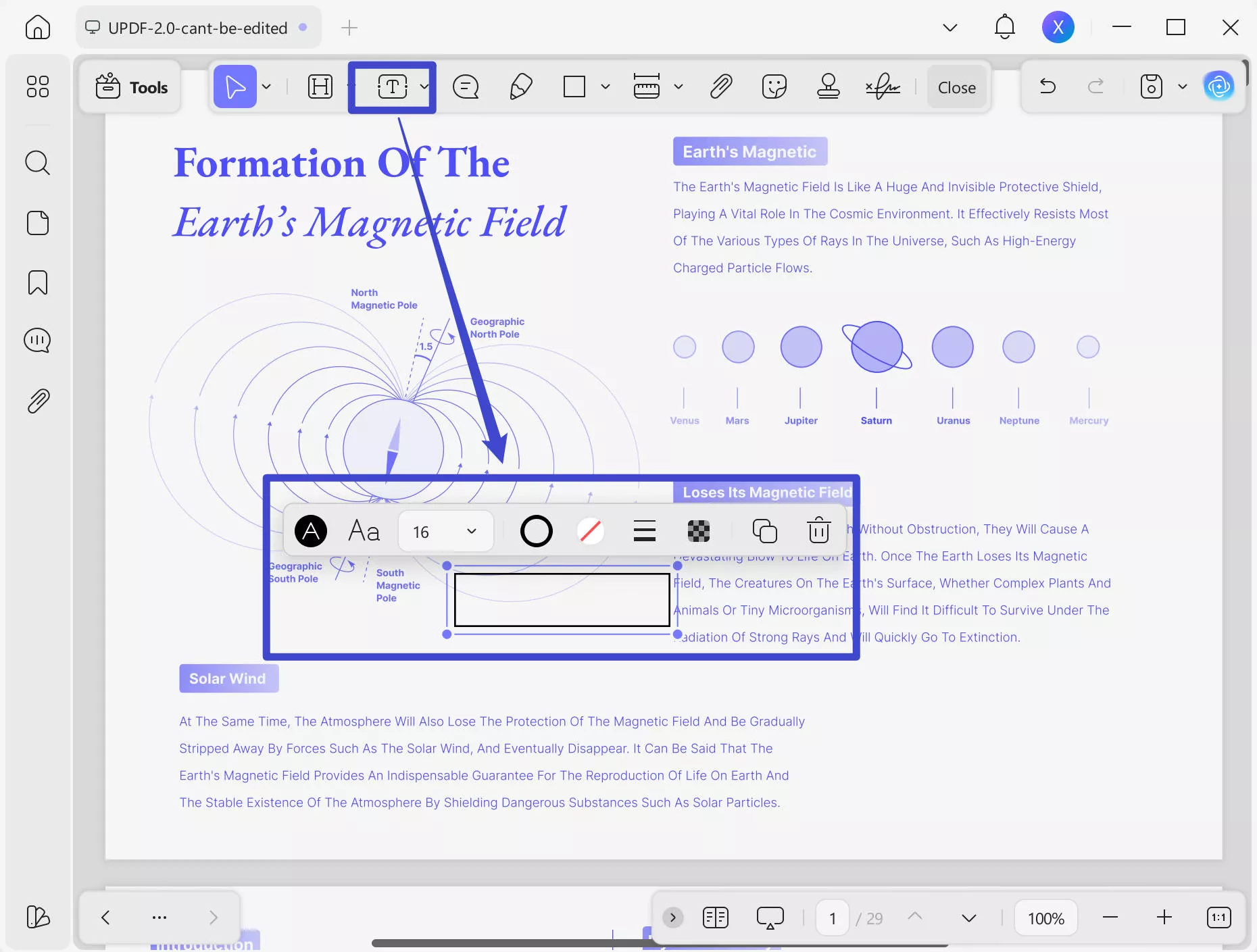Image resolution: width=1257 pixels, height=952 pixels.
Task: Open the font size dropdown showing 16
Action: tap(445, 531)
